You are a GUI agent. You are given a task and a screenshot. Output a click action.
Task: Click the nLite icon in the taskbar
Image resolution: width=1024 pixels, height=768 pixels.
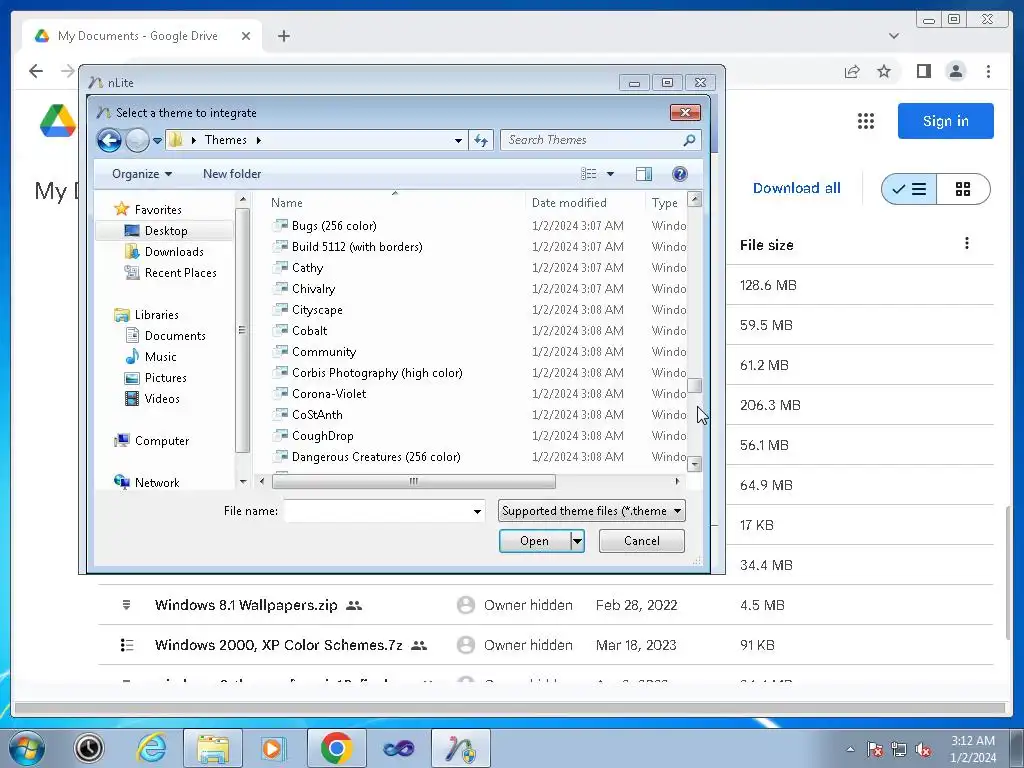pyautogui.click(x=460, y=748)
